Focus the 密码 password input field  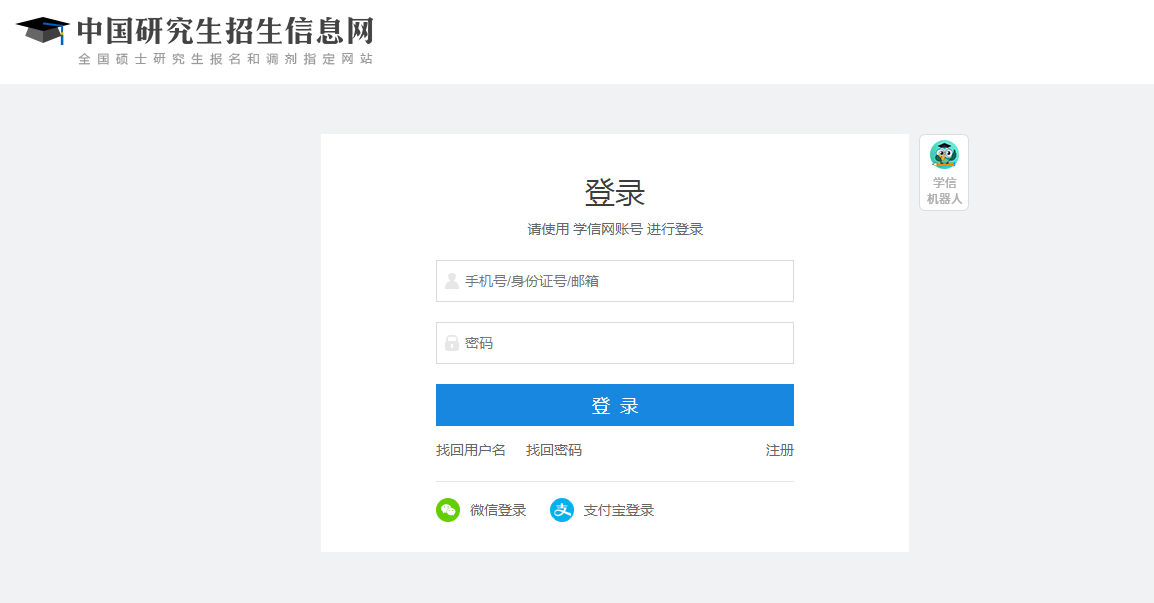click(625, 343)
